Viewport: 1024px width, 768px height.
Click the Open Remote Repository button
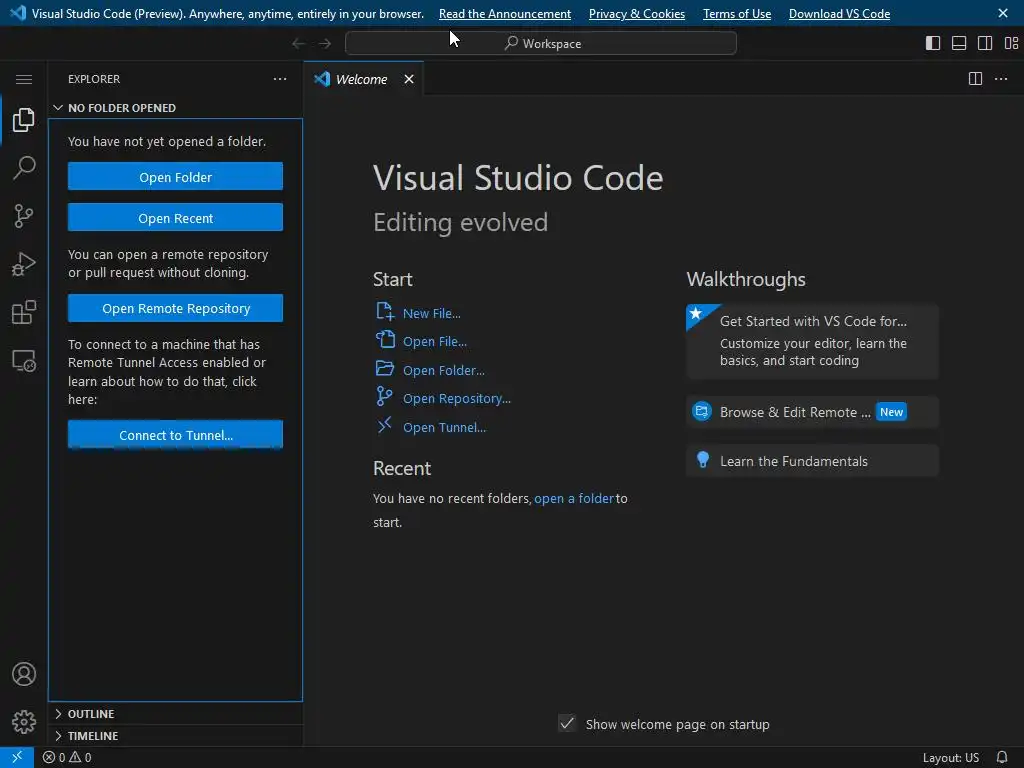(x=175, y=308)
